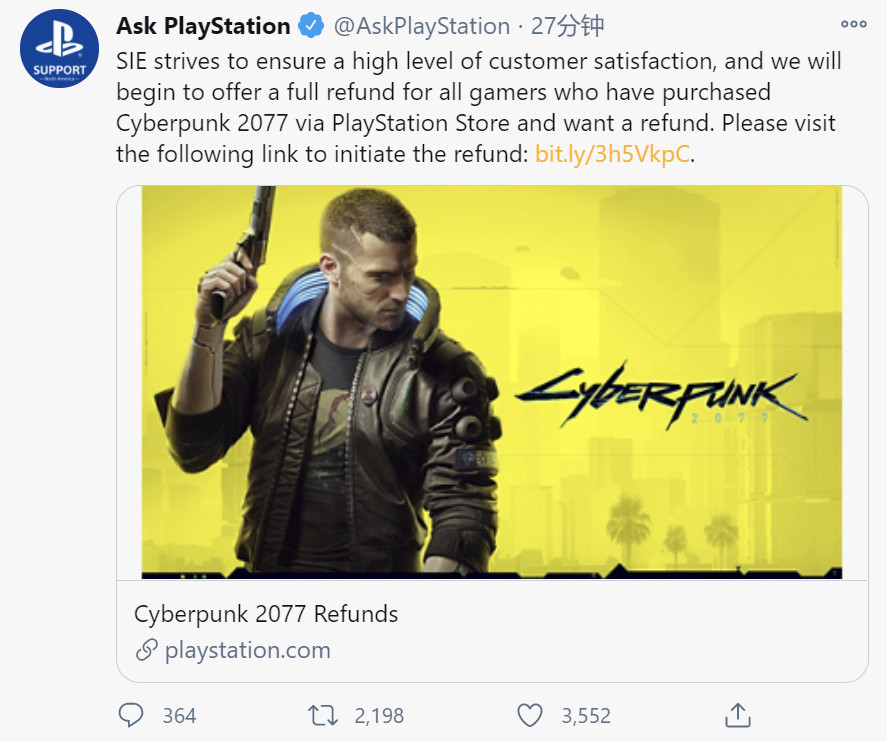Open the three-dot more options menu

(853, 24)
